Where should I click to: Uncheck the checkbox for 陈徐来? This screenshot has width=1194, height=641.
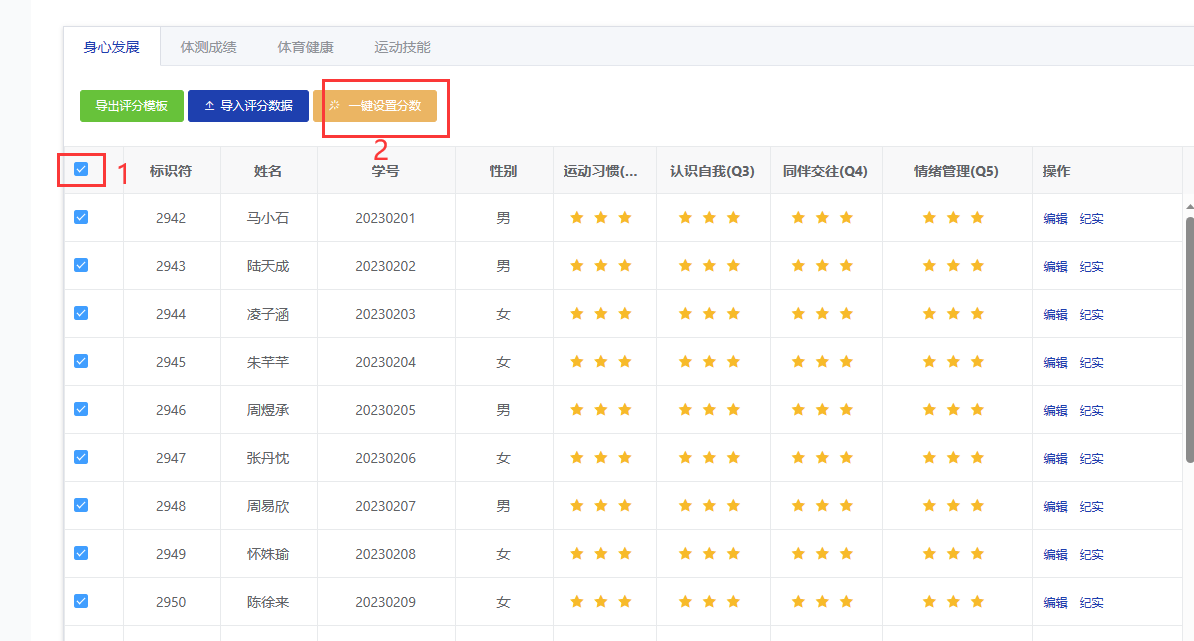coord(81,601)
